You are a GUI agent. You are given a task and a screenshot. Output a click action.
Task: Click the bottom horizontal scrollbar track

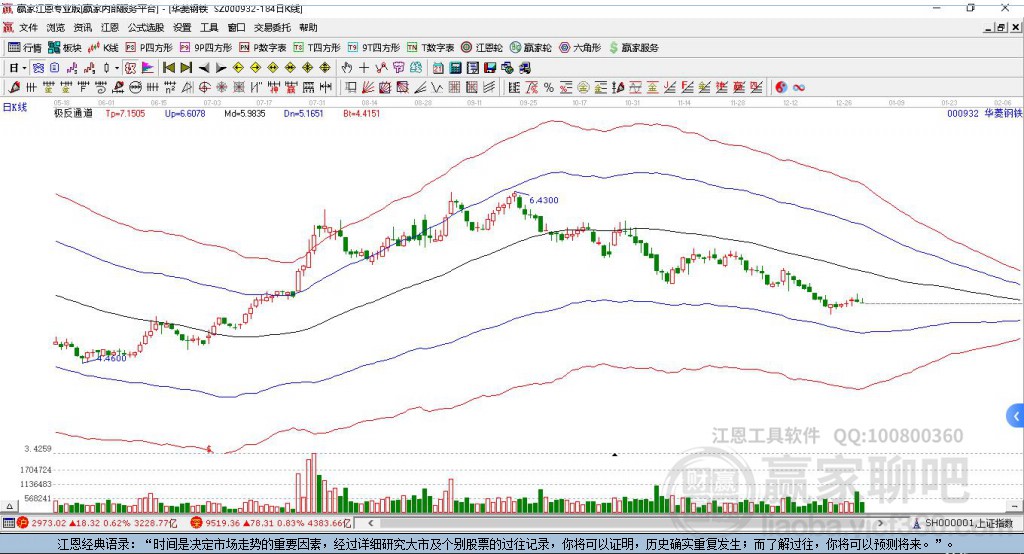coord(625,523)
